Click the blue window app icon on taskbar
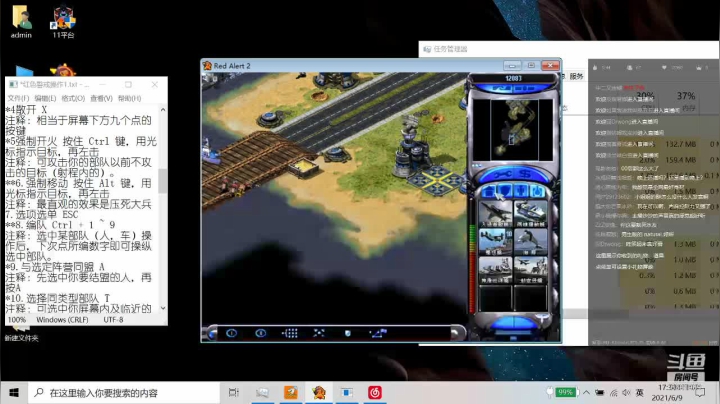This screenshot has width=720, height=404. [x=347, y=393]
